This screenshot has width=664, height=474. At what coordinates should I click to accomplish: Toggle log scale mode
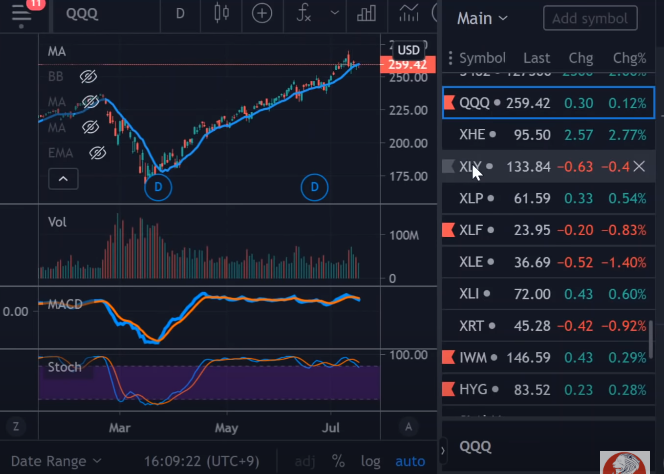pyautogui.click(x=371, y=461)
